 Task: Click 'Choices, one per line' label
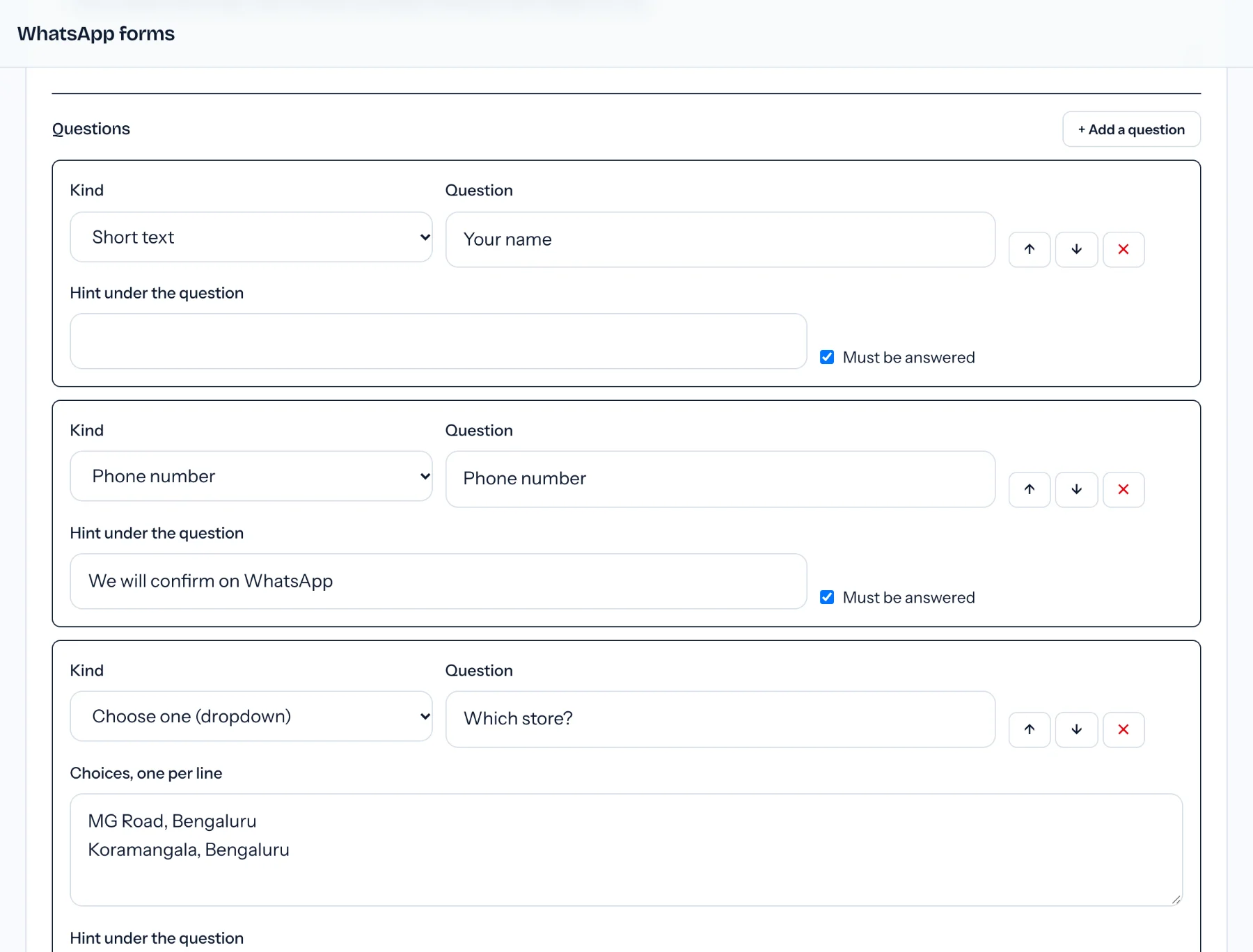point(146,773)
